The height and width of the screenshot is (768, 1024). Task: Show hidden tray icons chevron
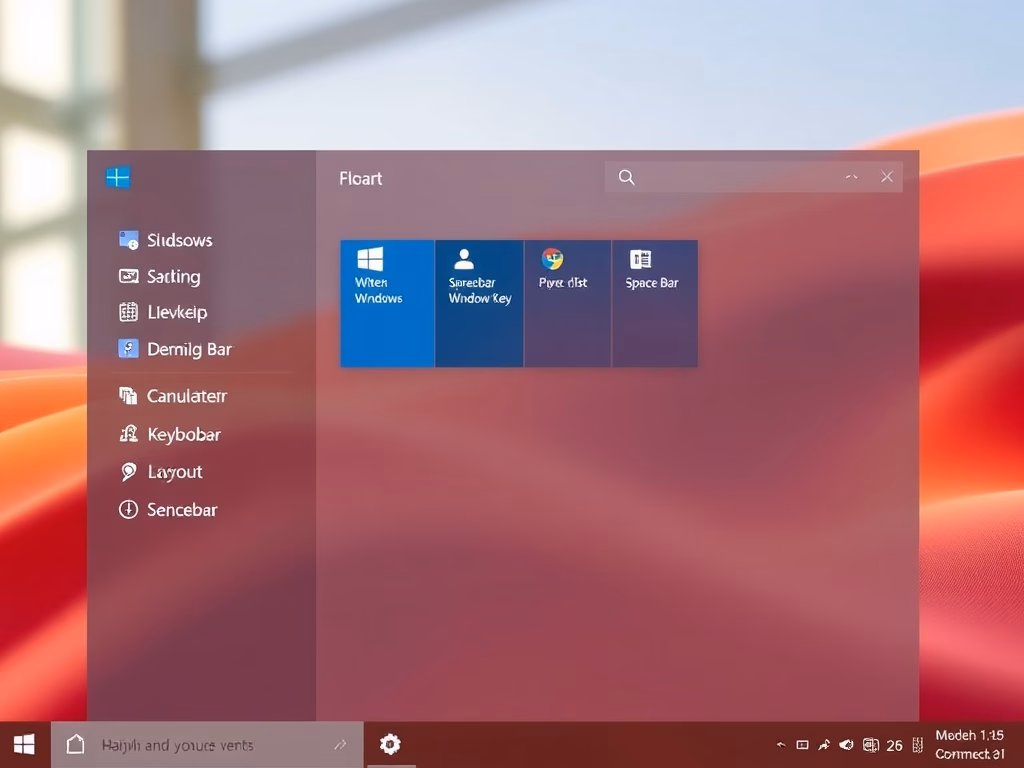point(781,744)
